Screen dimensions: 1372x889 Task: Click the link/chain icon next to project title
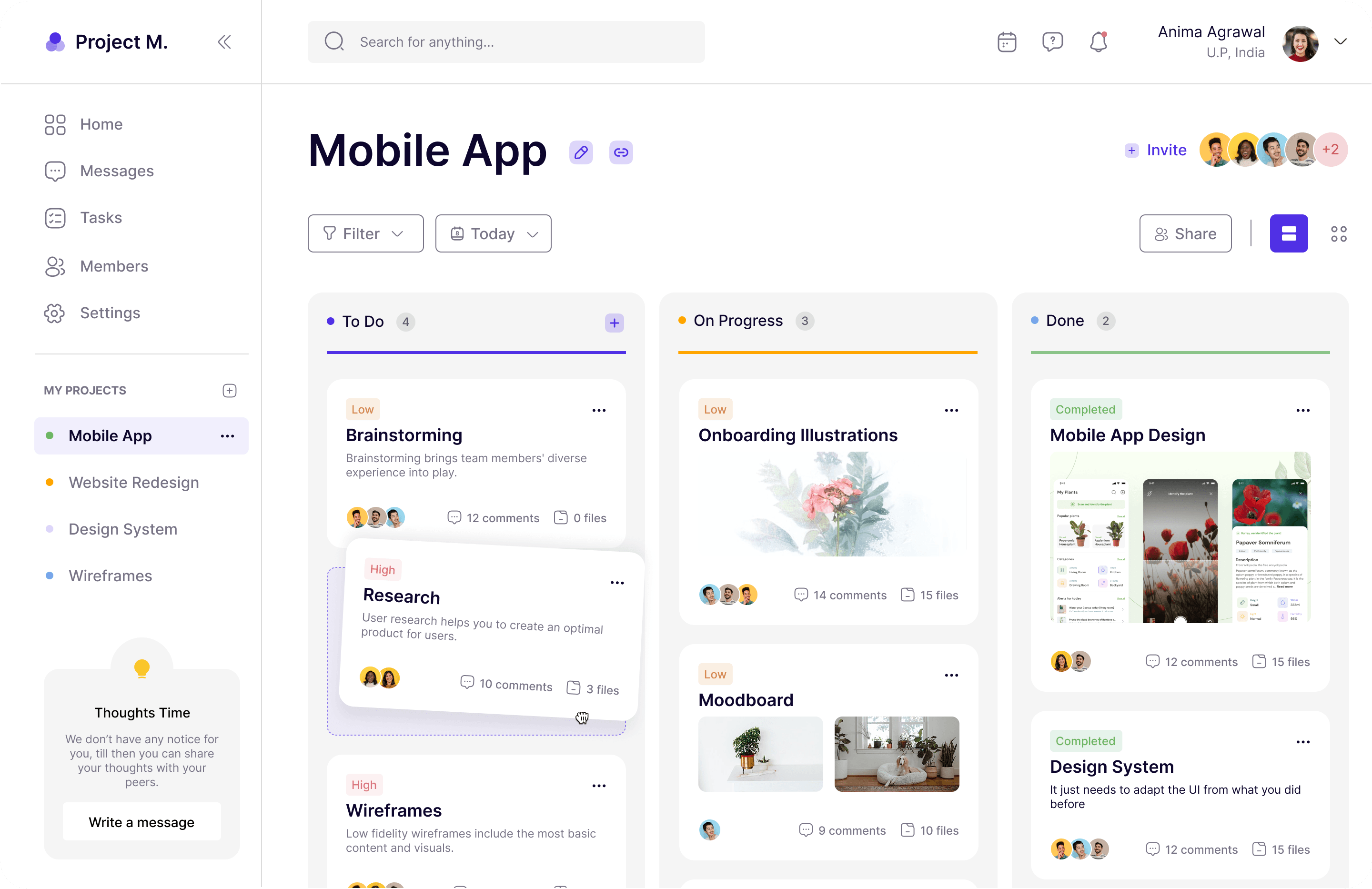pos(621,152)
